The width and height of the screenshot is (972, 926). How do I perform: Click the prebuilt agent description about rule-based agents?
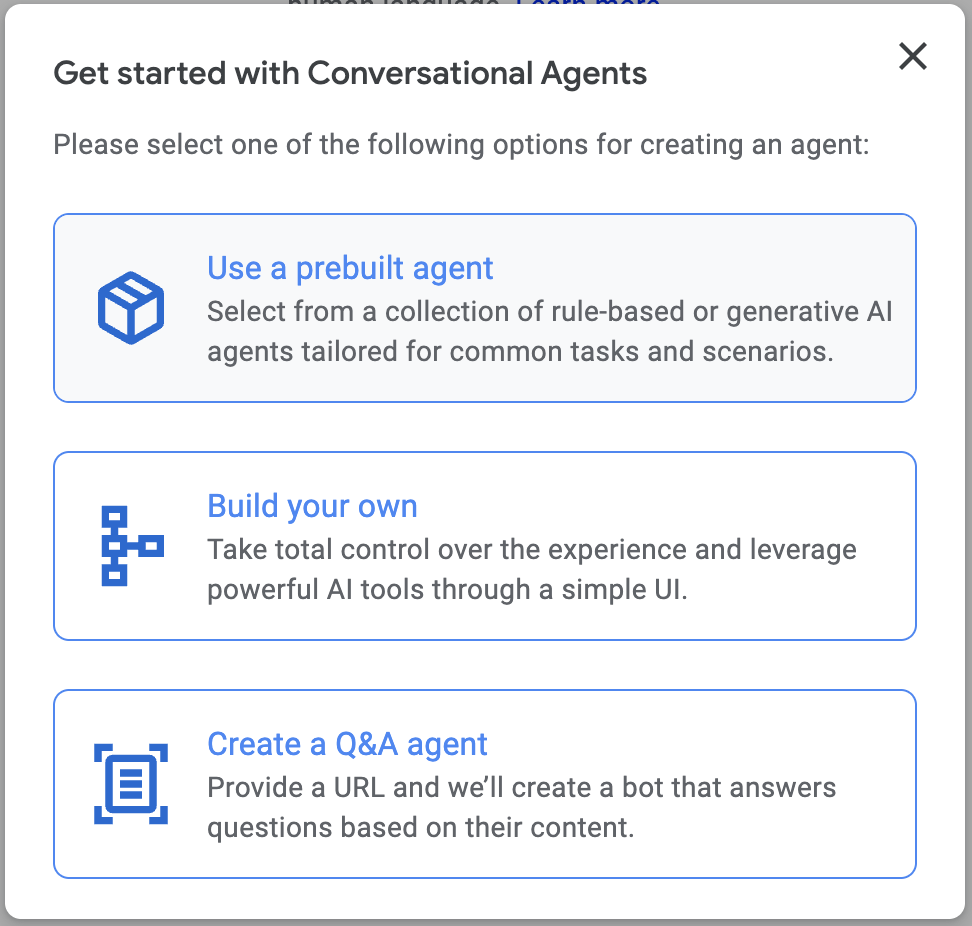point(549,312)
